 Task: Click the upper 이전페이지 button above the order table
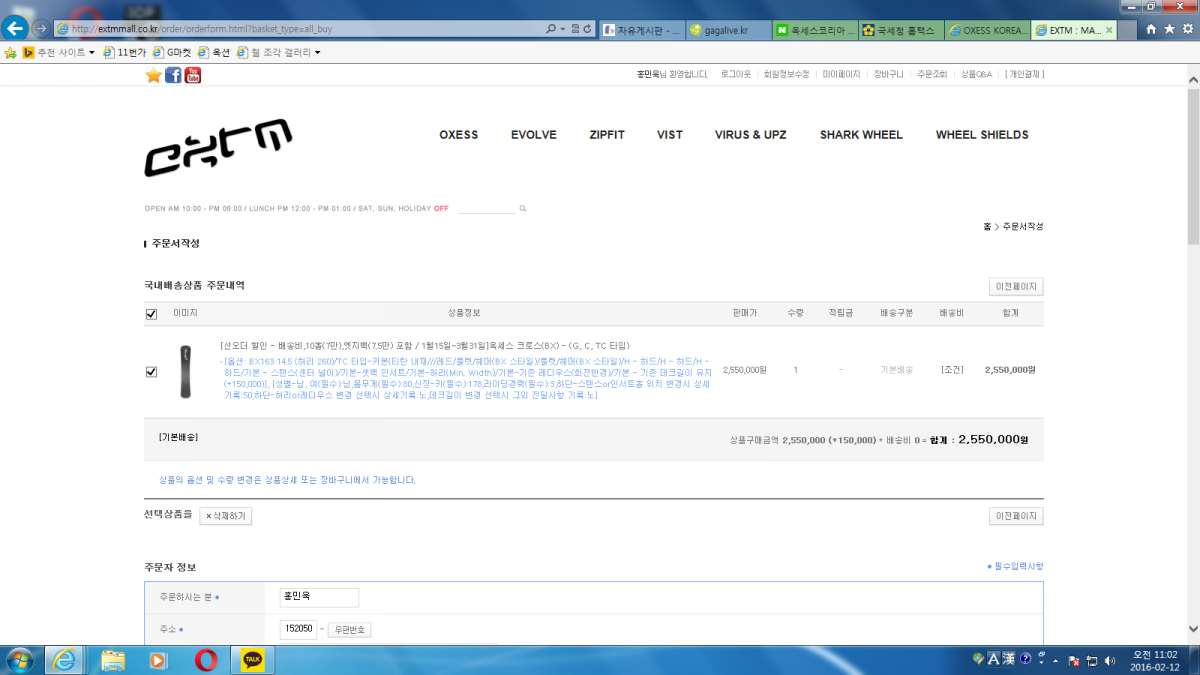[x=1016, y=287]
